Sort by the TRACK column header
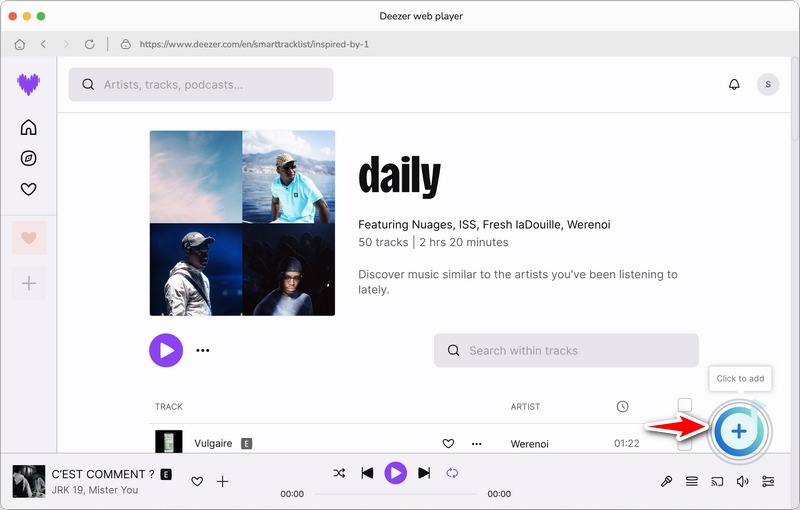This screenshot has width=800, height=510. pyautogui.click(x=169, y=406)
